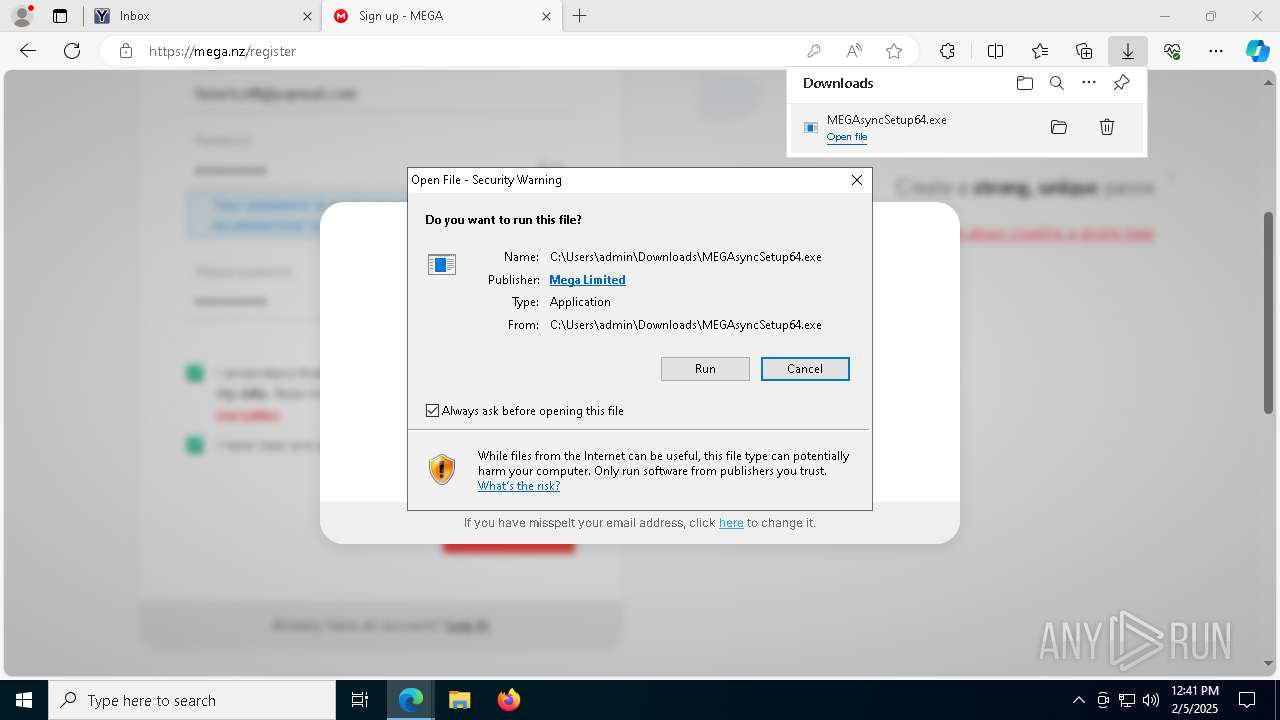Open tab actions menu icon
Viewport: 1280px width, 720px height.
coord(60,16)
